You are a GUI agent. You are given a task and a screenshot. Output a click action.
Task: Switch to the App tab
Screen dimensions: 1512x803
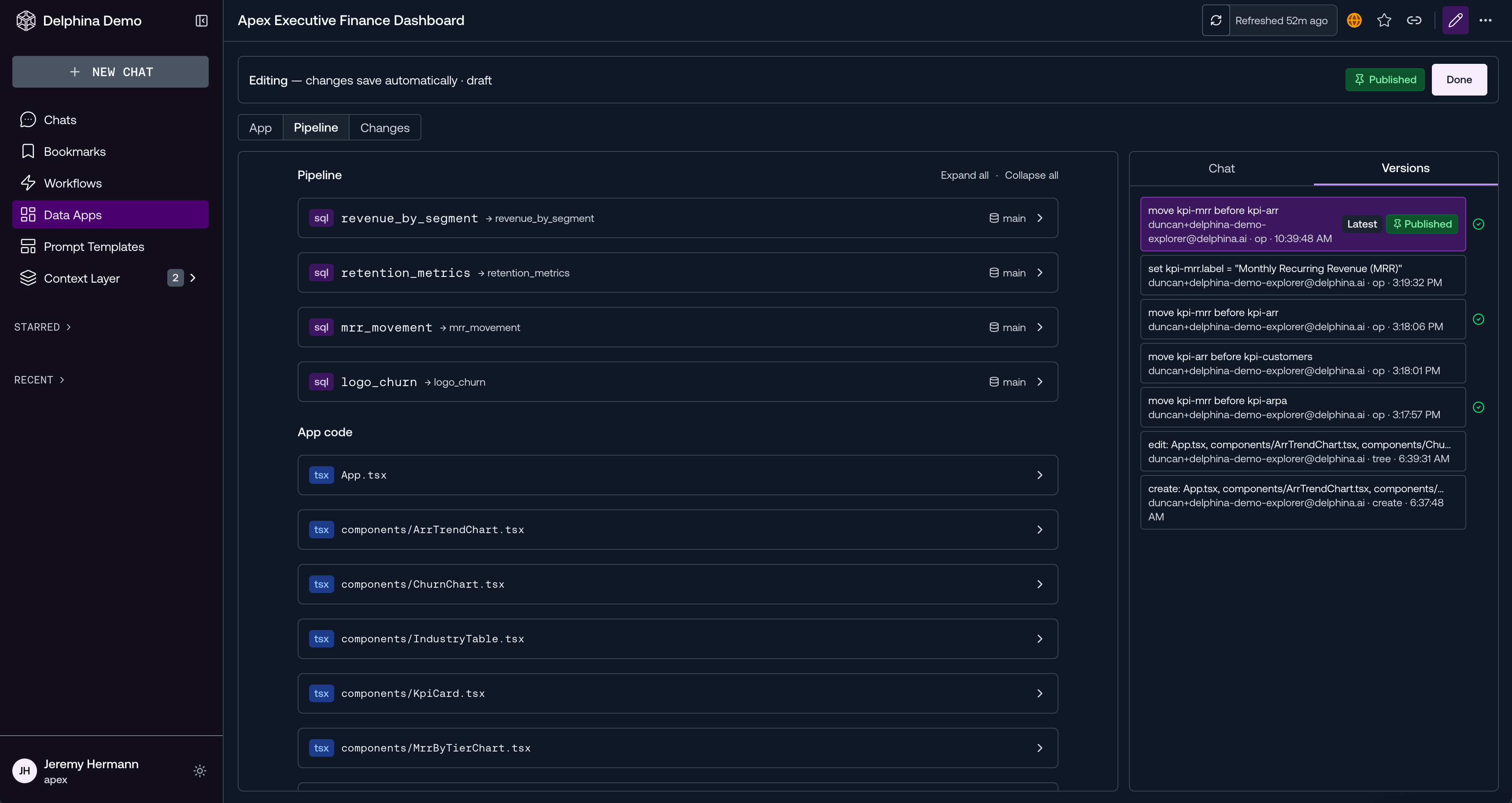(x=260, y=127)
